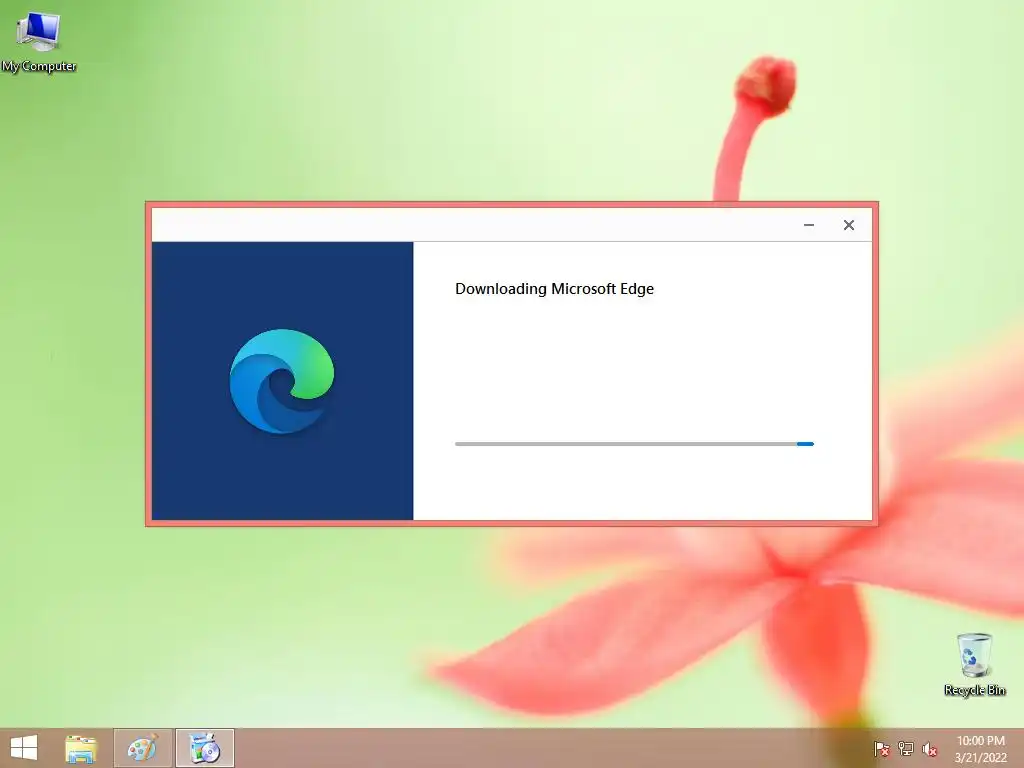
Task: Click the muted volume tray icon
Action: [929, 748]
